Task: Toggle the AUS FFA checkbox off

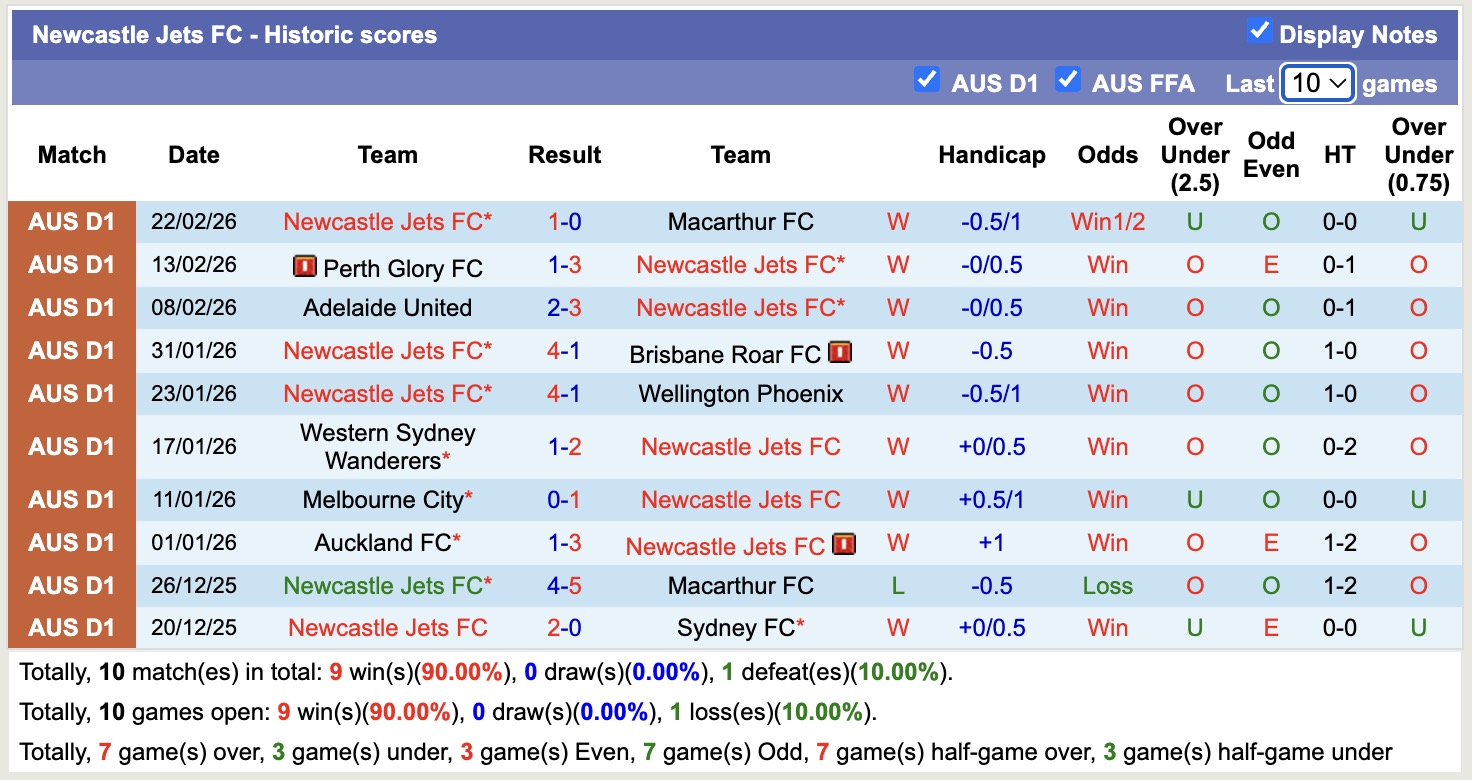Action: (1068, 80)
